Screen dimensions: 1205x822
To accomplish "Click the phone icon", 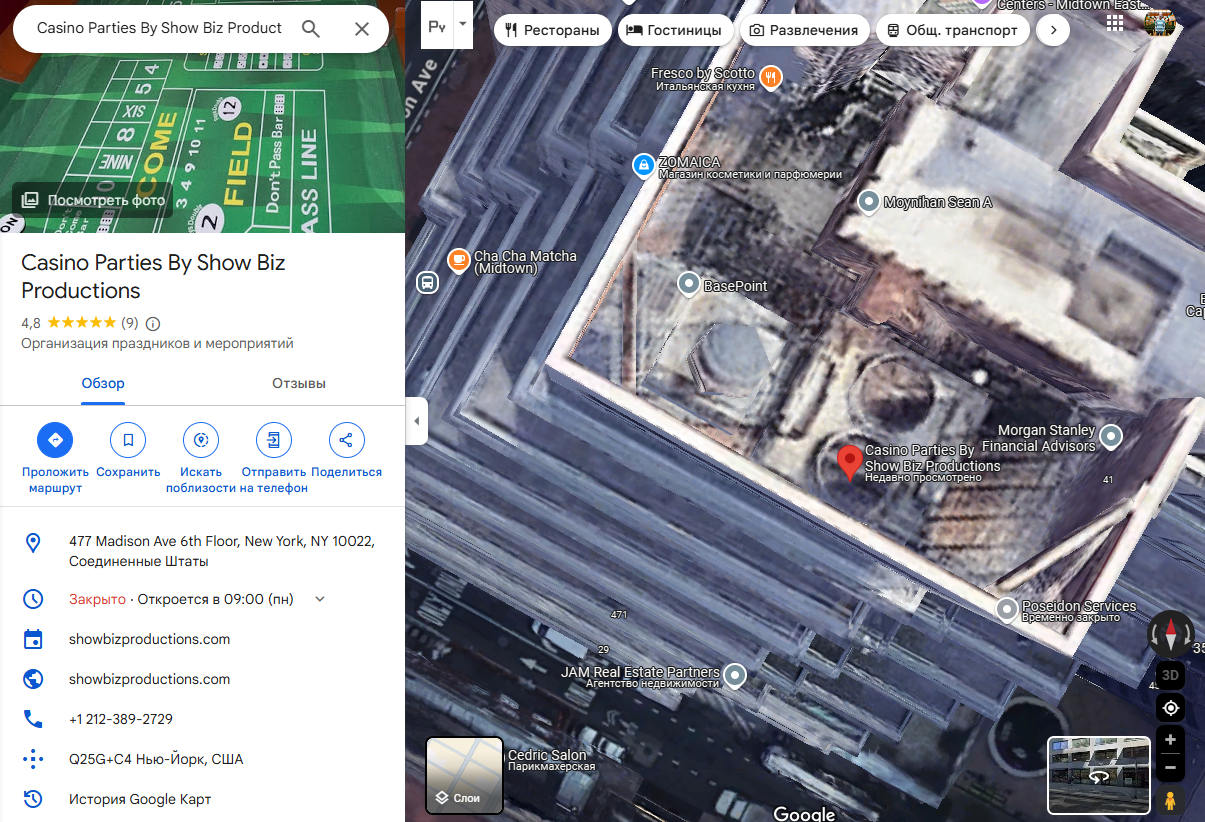I will 33,719.
